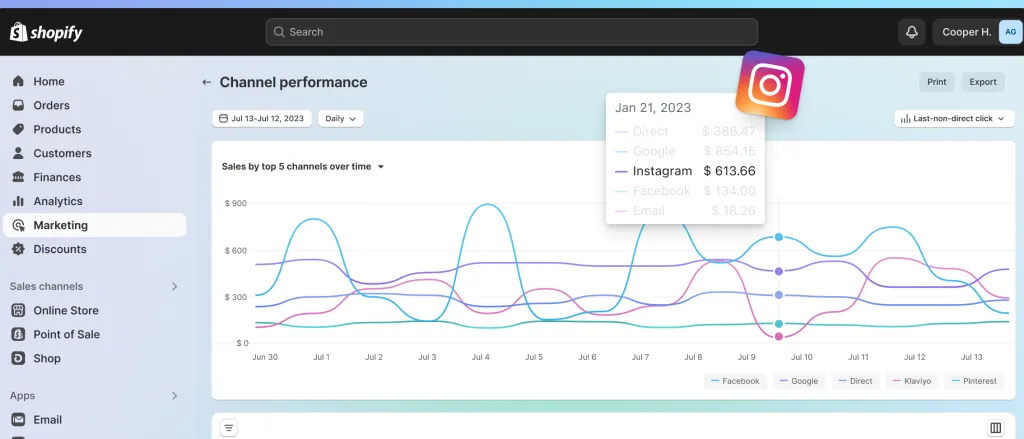This screenshot has width=1024, height=439.
Task: Select Marketing in the sidebar
Action: pyautogui.click(x=95, y=225)
